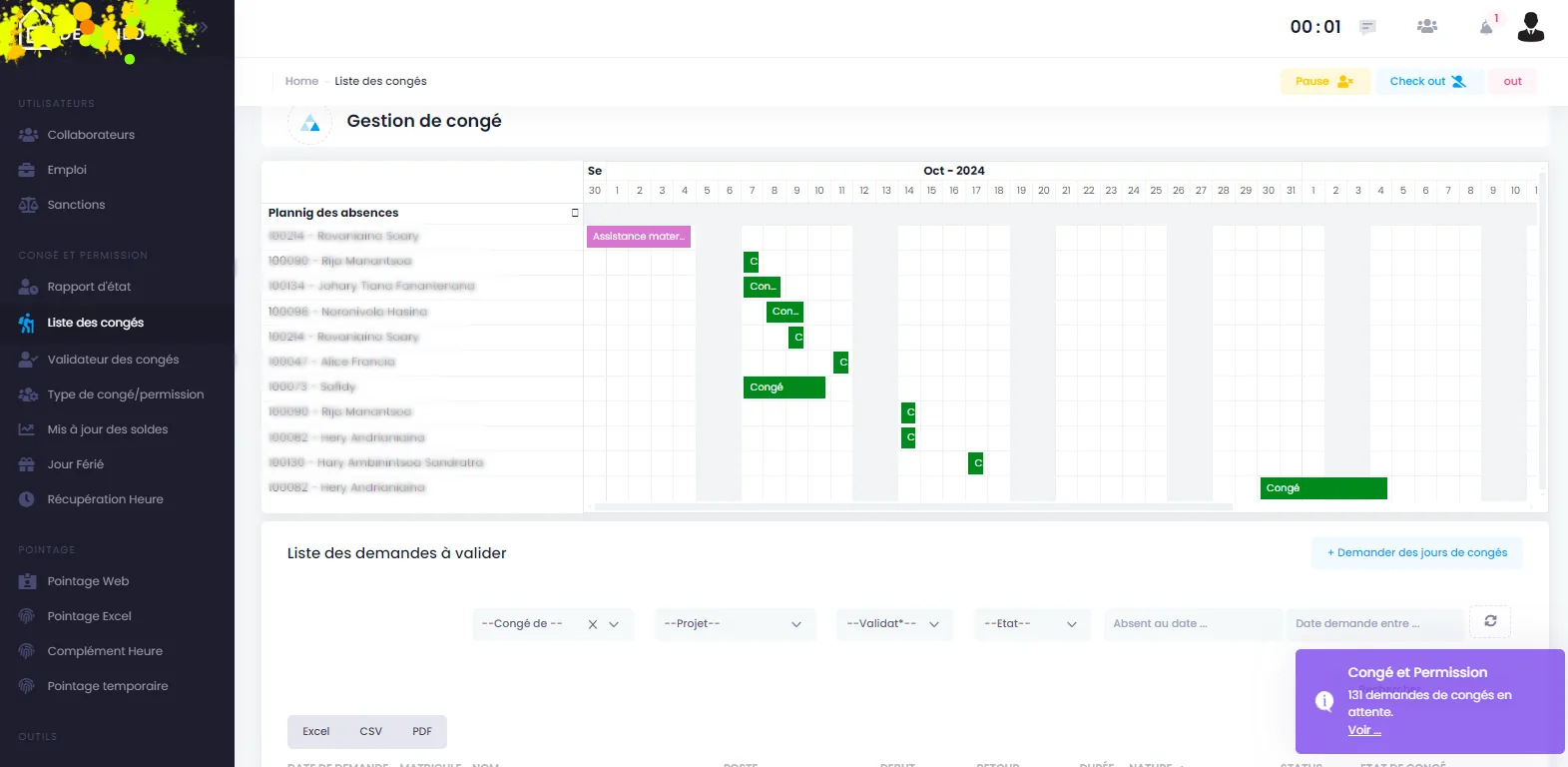The width and height of the screenshot is (1568, 767).
Task: Click the Pointage Web building icon
Action: tap(27, 581)
